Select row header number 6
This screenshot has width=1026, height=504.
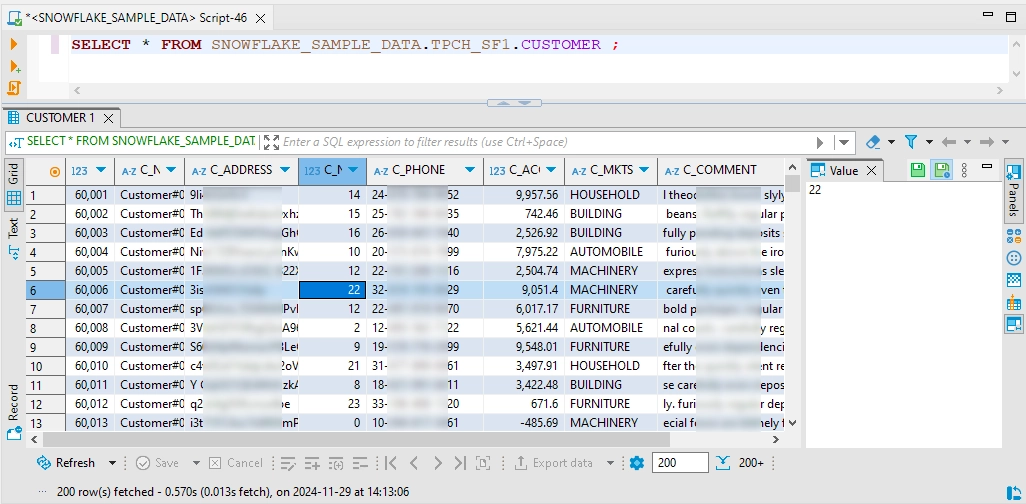[x=46, y=290]
